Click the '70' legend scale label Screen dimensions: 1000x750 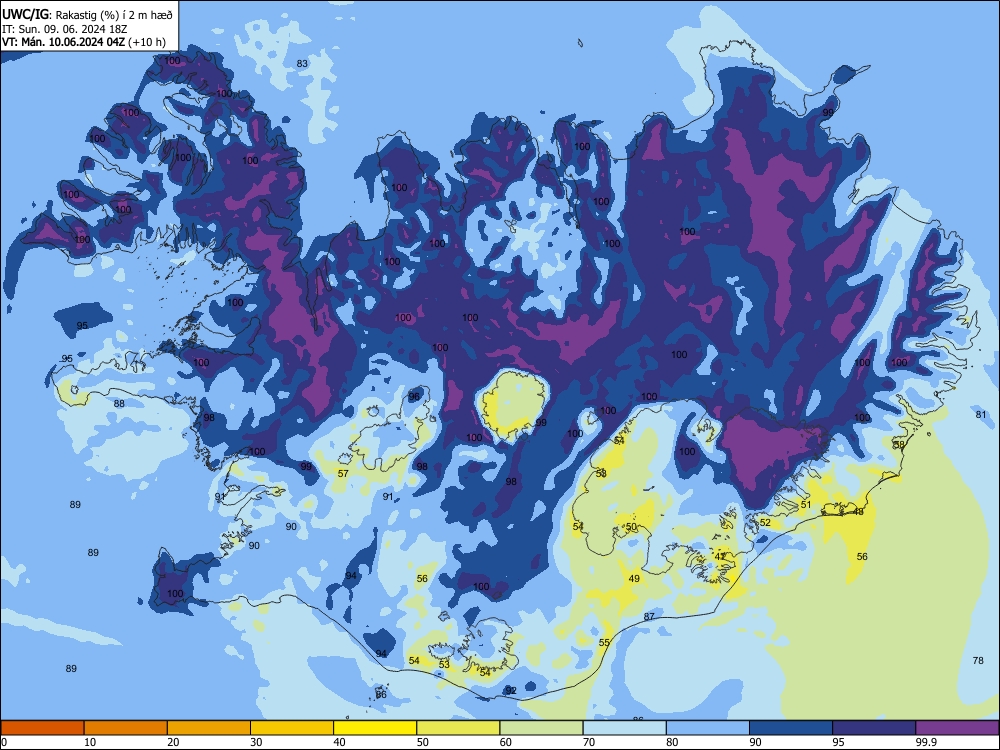(x=589, y=742)
